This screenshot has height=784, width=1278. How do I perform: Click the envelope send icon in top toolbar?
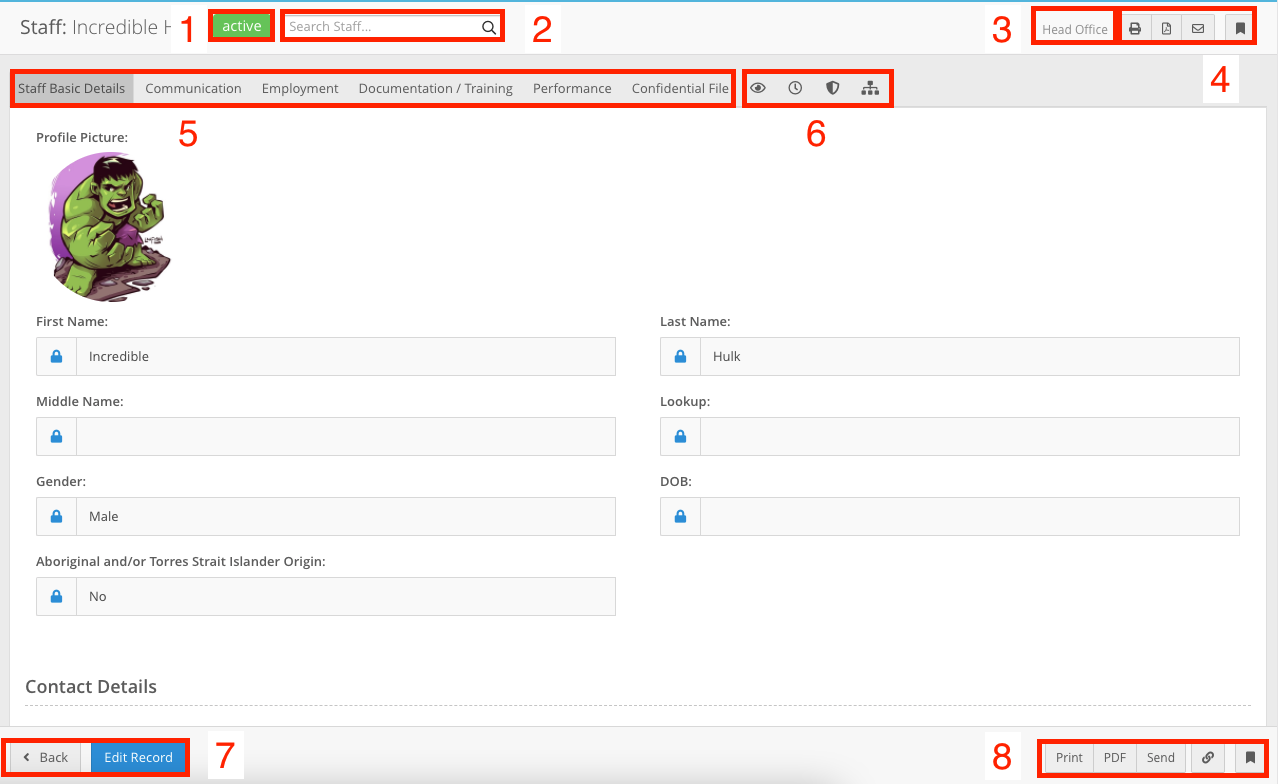1198,29
